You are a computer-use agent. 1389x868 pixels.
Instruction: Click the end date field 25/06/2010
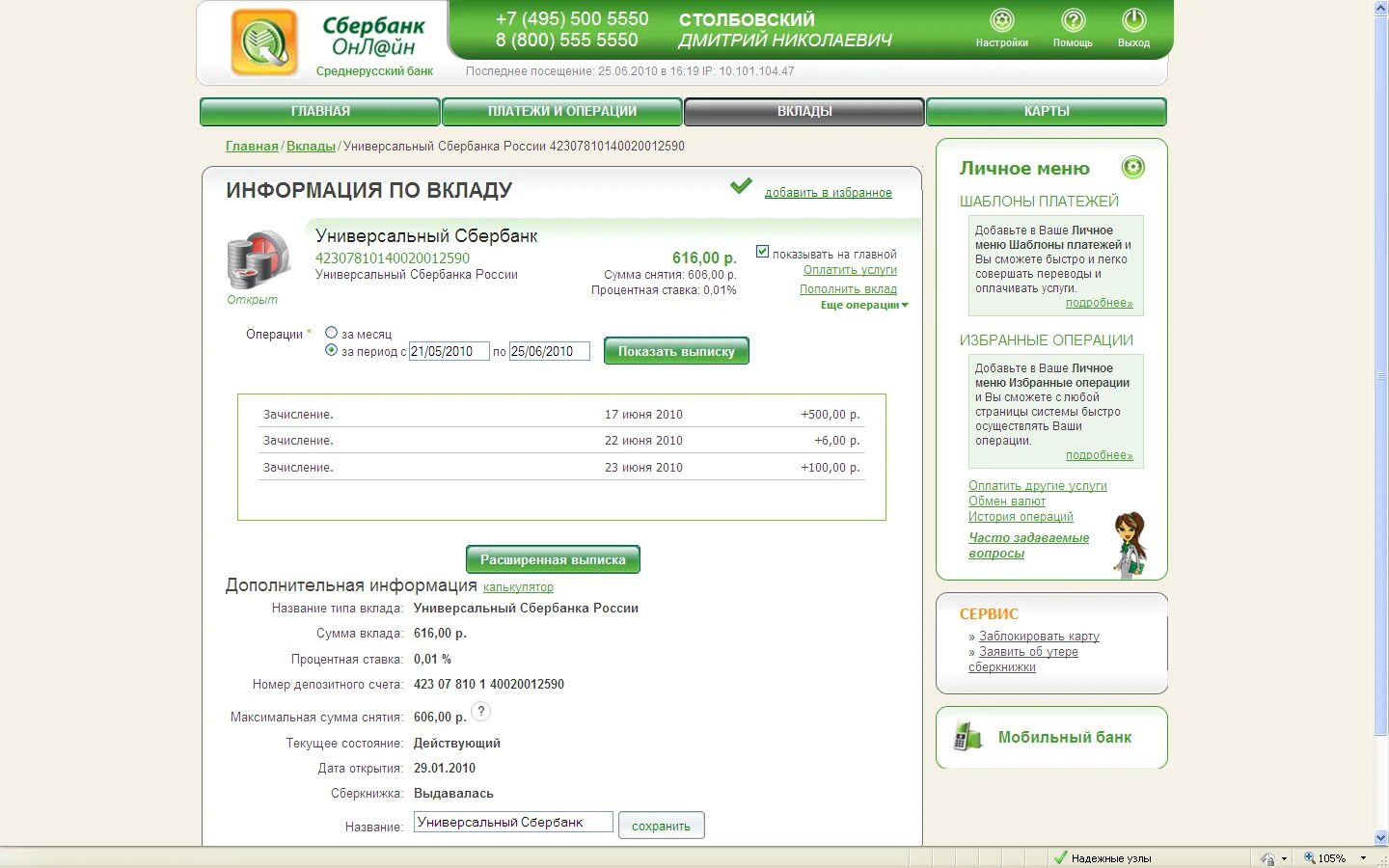point(550,352)
